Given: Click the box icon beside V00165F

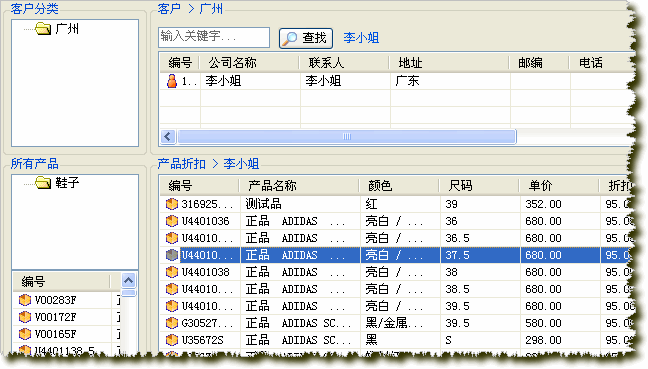Looking at the screenshot, I should click(x=25, y=334).
